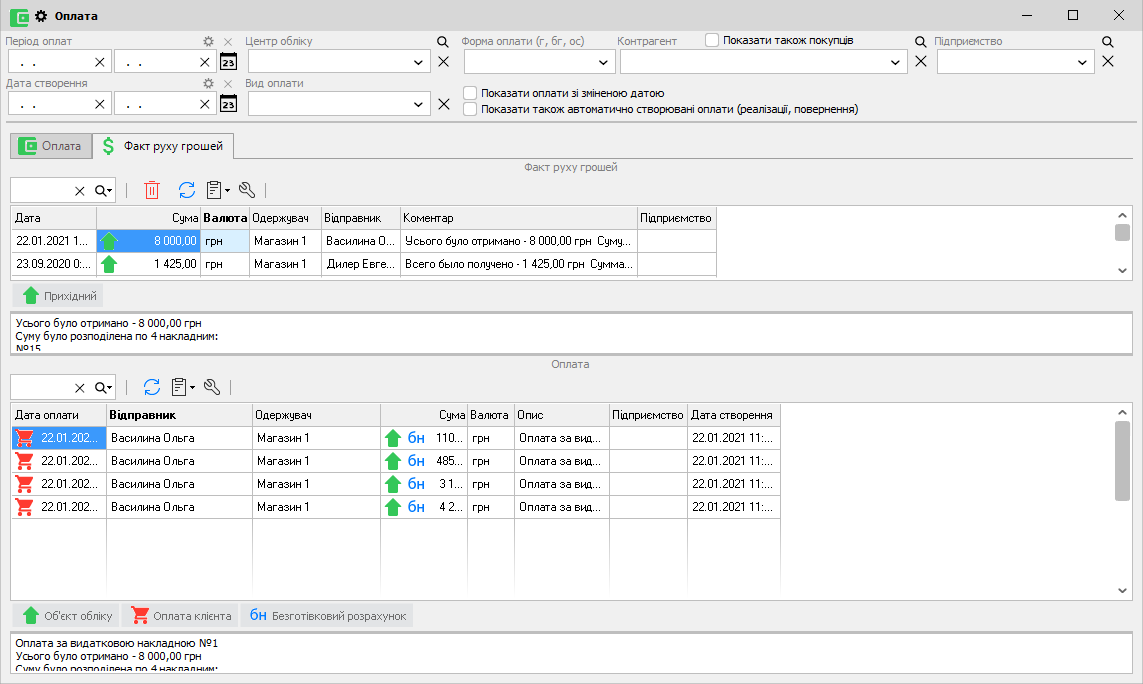Click the Безготівковий розрахунок button
The height and width of the screenshot is (684, 1143).
point(327,616)
